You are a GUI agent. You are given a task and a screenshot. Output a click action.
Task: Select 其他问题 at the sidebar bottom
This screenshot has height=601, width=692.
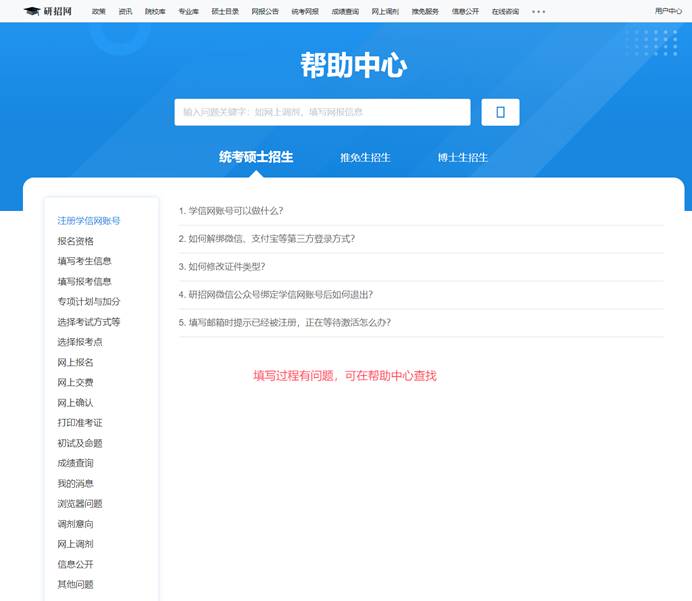click(x=76, y=585)
